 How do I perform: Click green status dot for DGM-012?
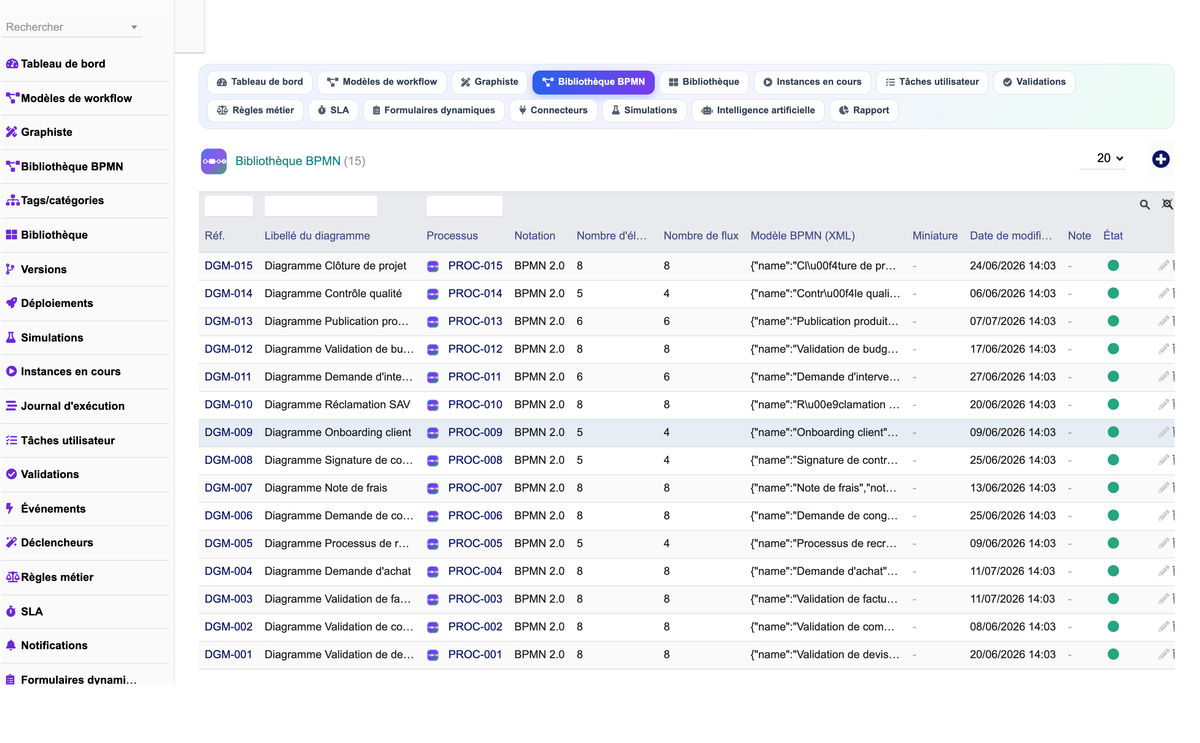tap(1113, 349)
